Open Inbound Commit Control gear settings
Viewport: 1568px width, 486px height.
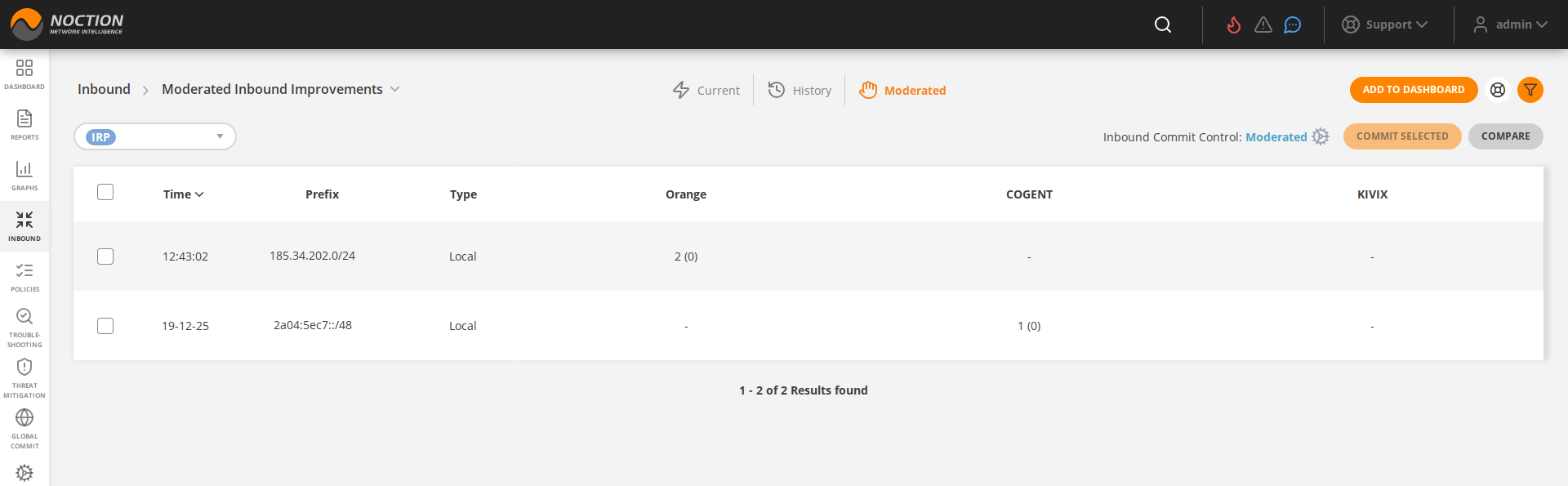[x=1321, y=136]
